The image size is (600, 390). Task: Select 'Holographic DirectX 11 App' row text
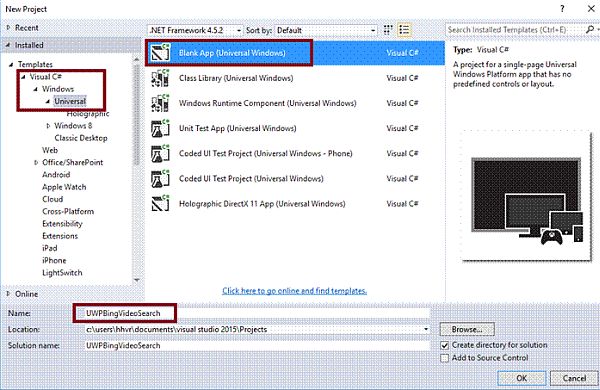coord(227,204)
